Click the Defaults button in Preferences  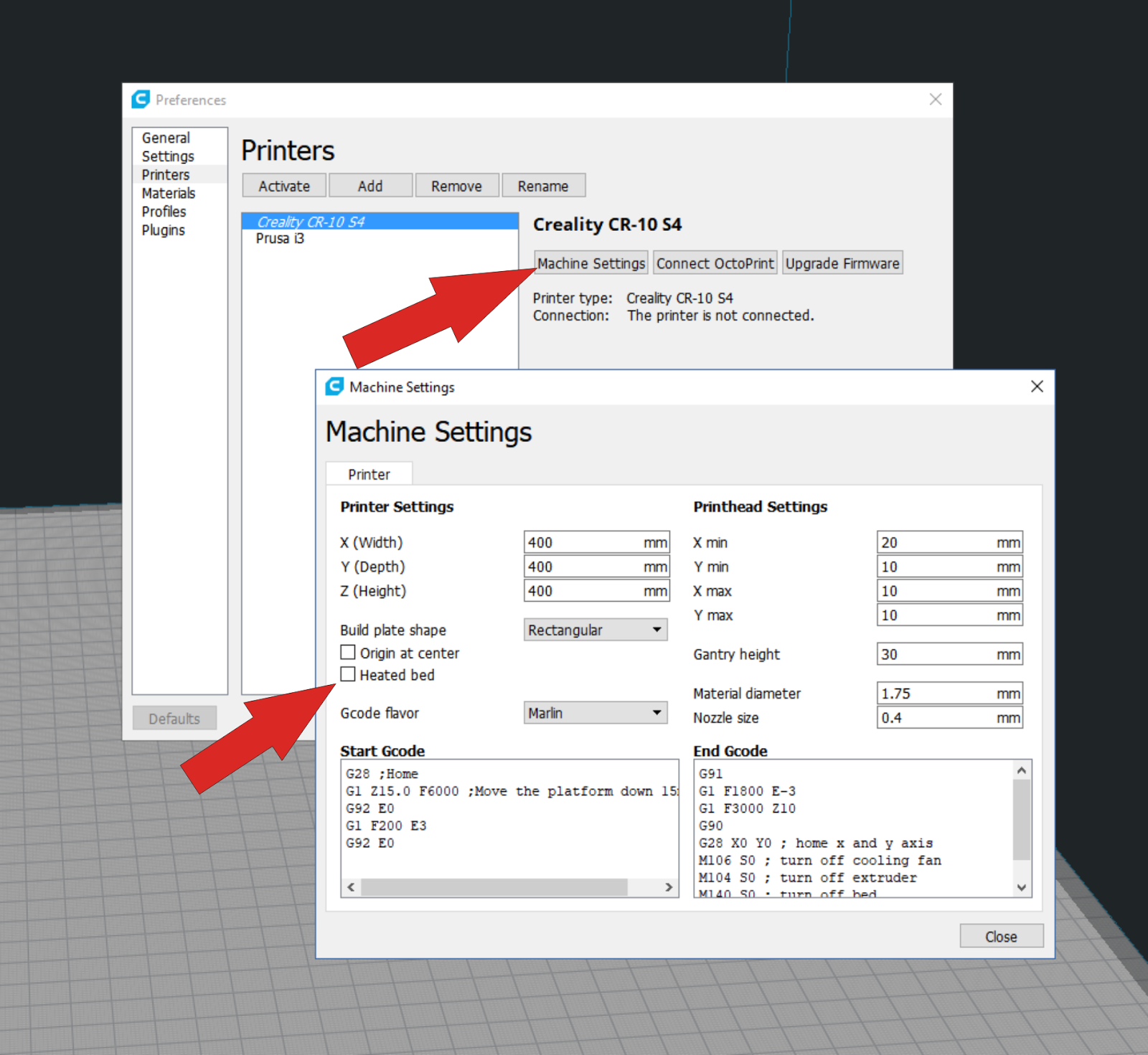pos(174,719)
